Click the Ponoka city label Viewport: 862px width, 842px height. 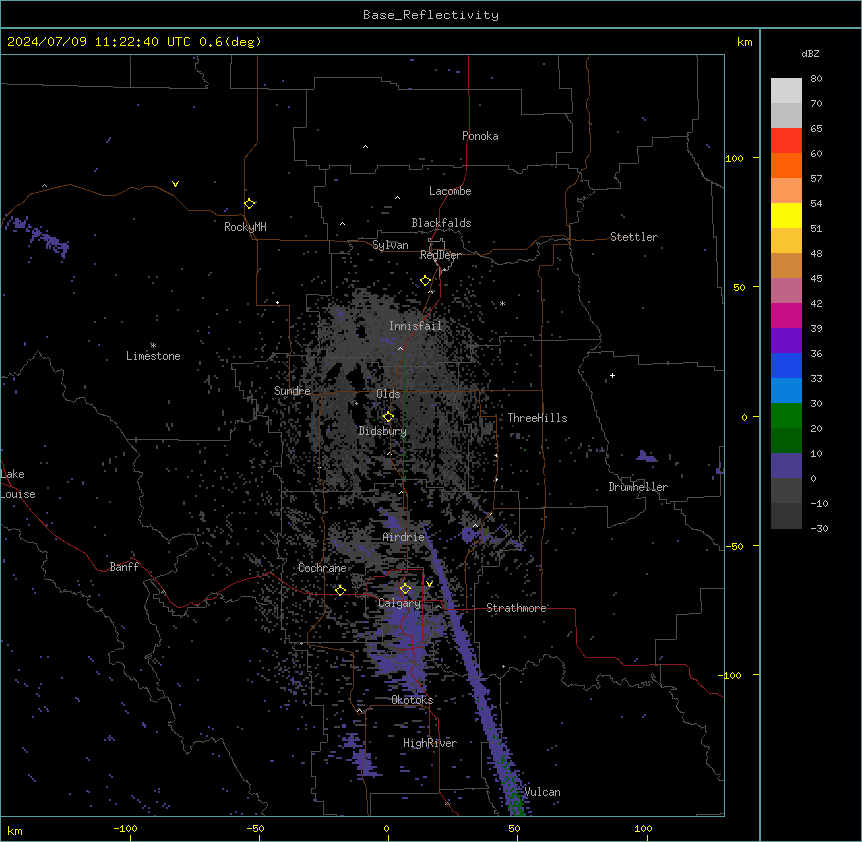[x=480, y=136]
